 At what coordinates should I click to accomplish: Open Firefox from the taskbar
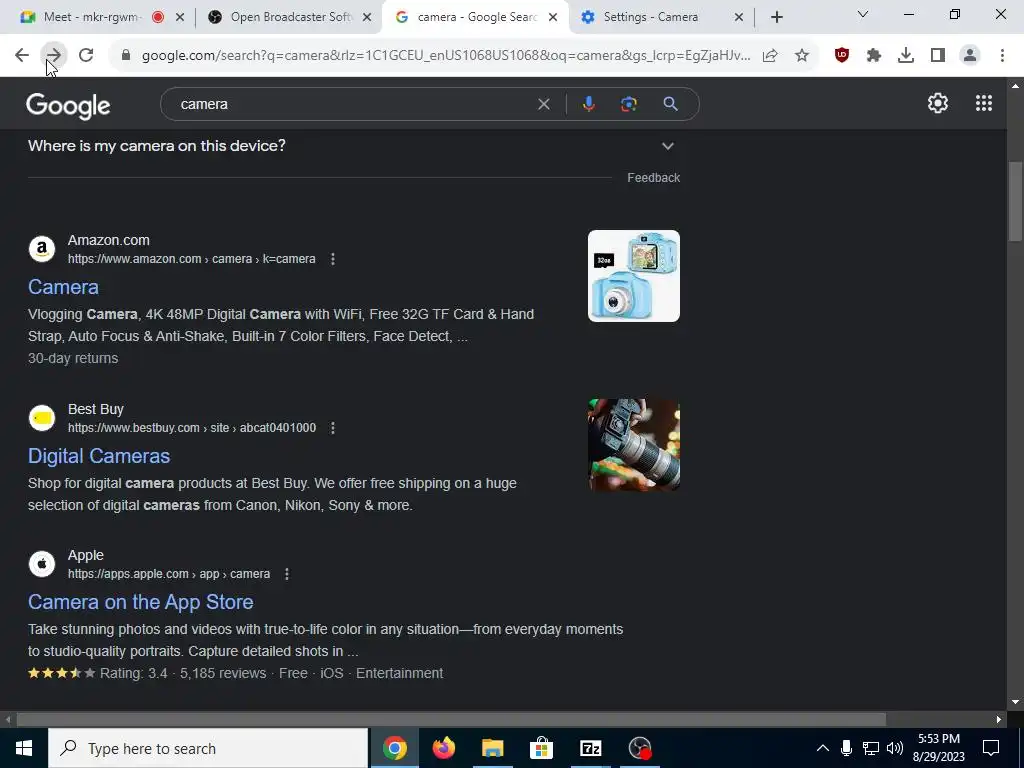coord(444,748)
